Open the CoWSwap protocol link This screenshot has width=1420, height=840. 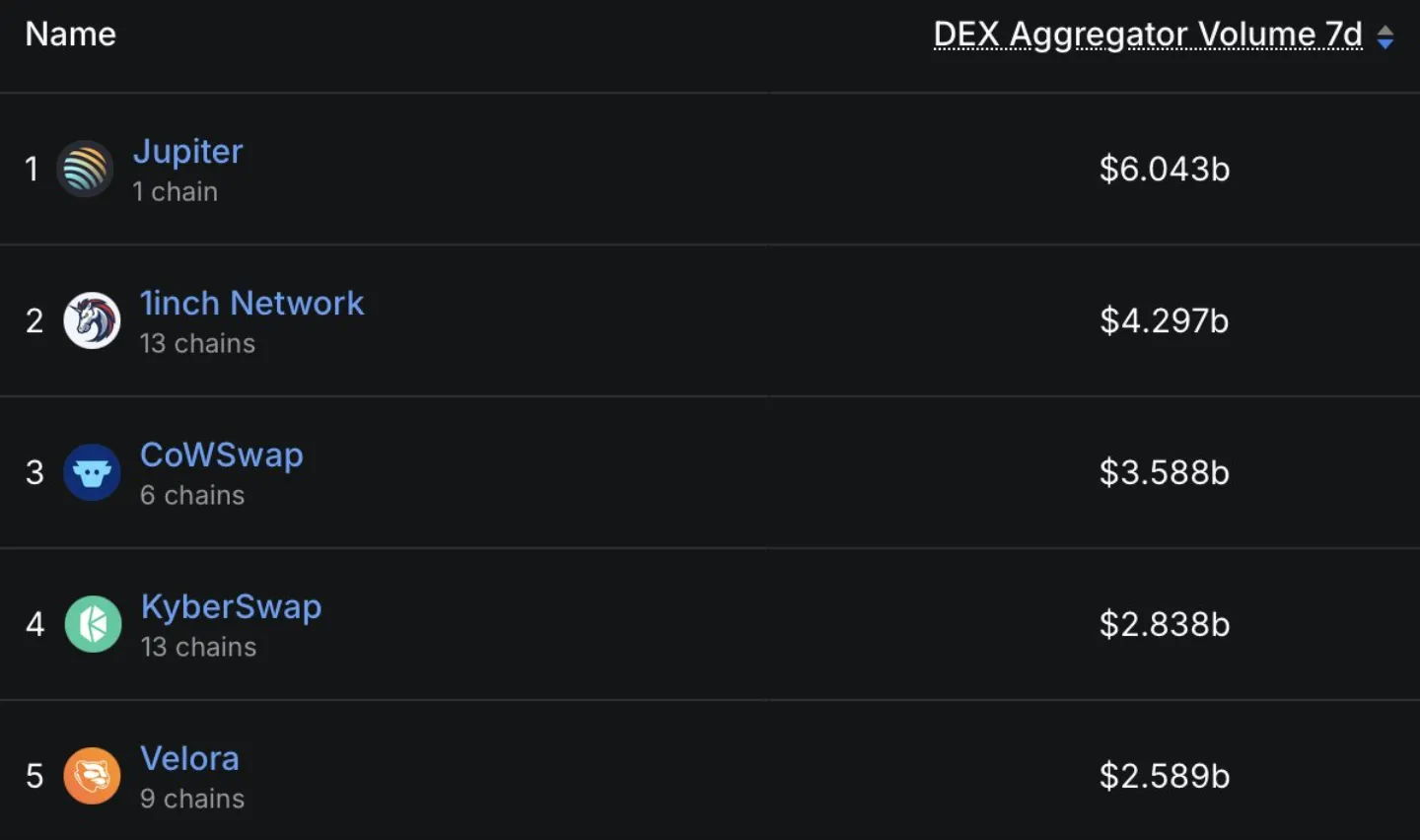tap(221, 455)
